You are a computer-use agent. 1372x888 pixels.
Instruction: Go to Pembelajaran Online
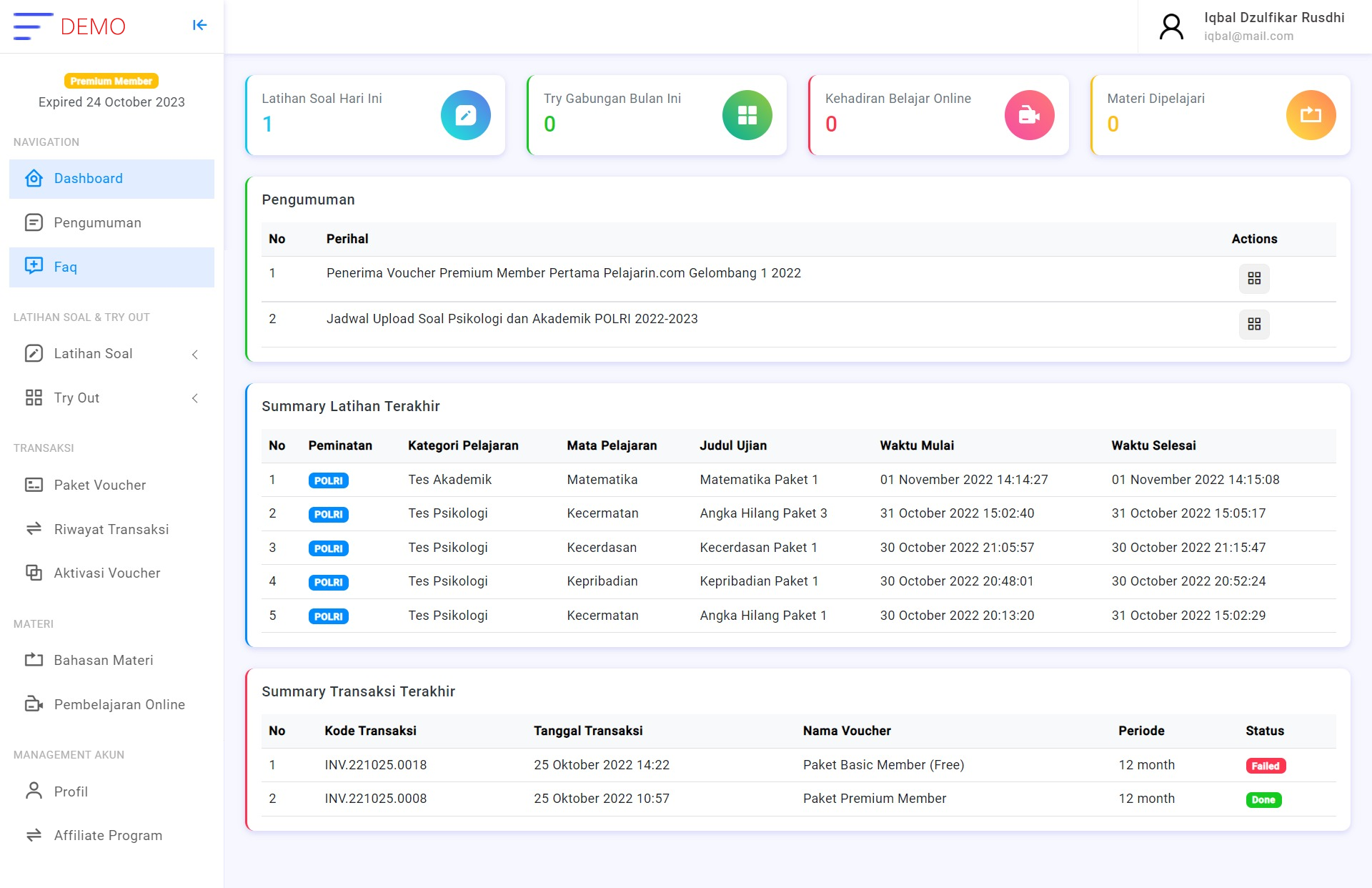[111, 705]
